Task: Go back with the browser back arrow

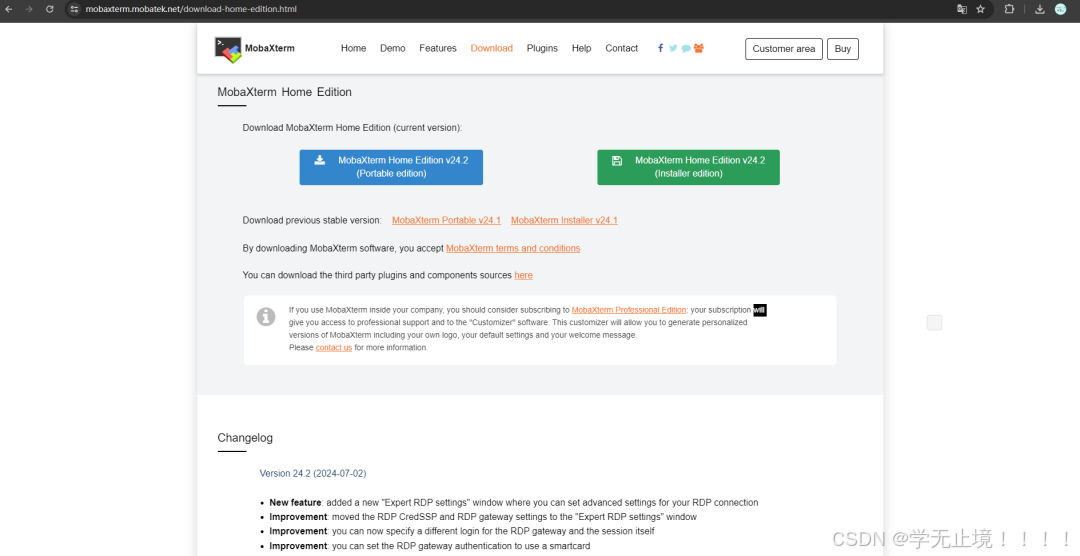Action: click(x=9, y=9)
